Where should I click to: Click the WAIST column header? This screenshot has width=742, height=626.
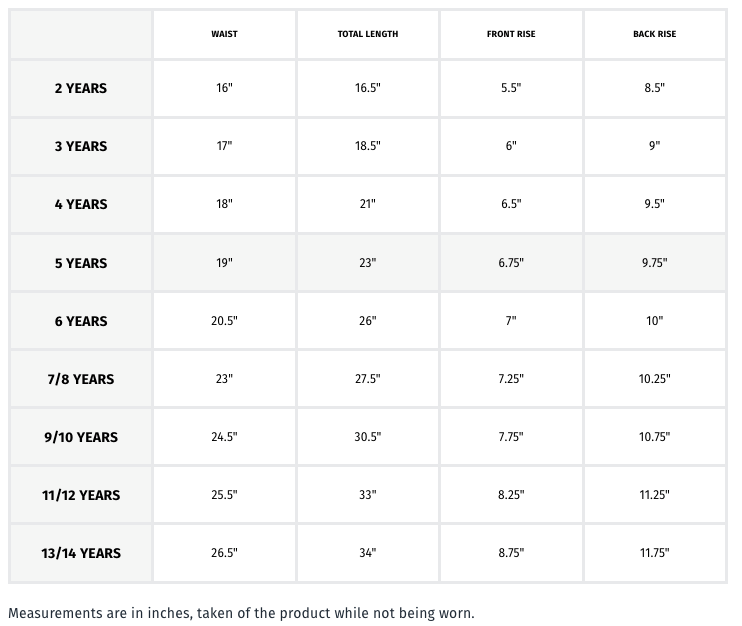(x=224, y=34)
